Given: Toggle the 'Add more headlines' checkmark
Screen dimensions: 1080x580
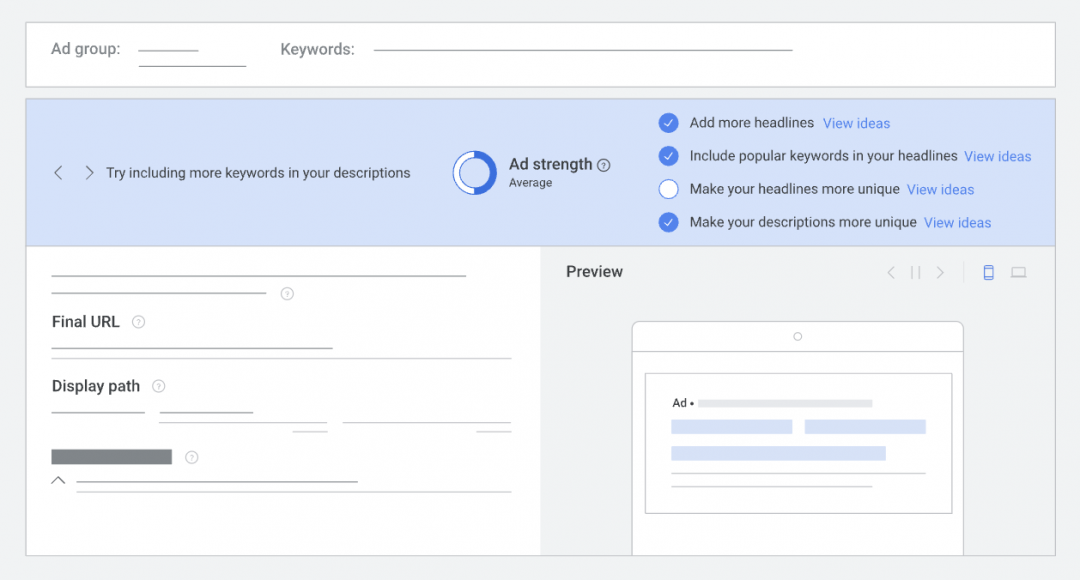Looking at the screenshot, I should coord(669,123).
